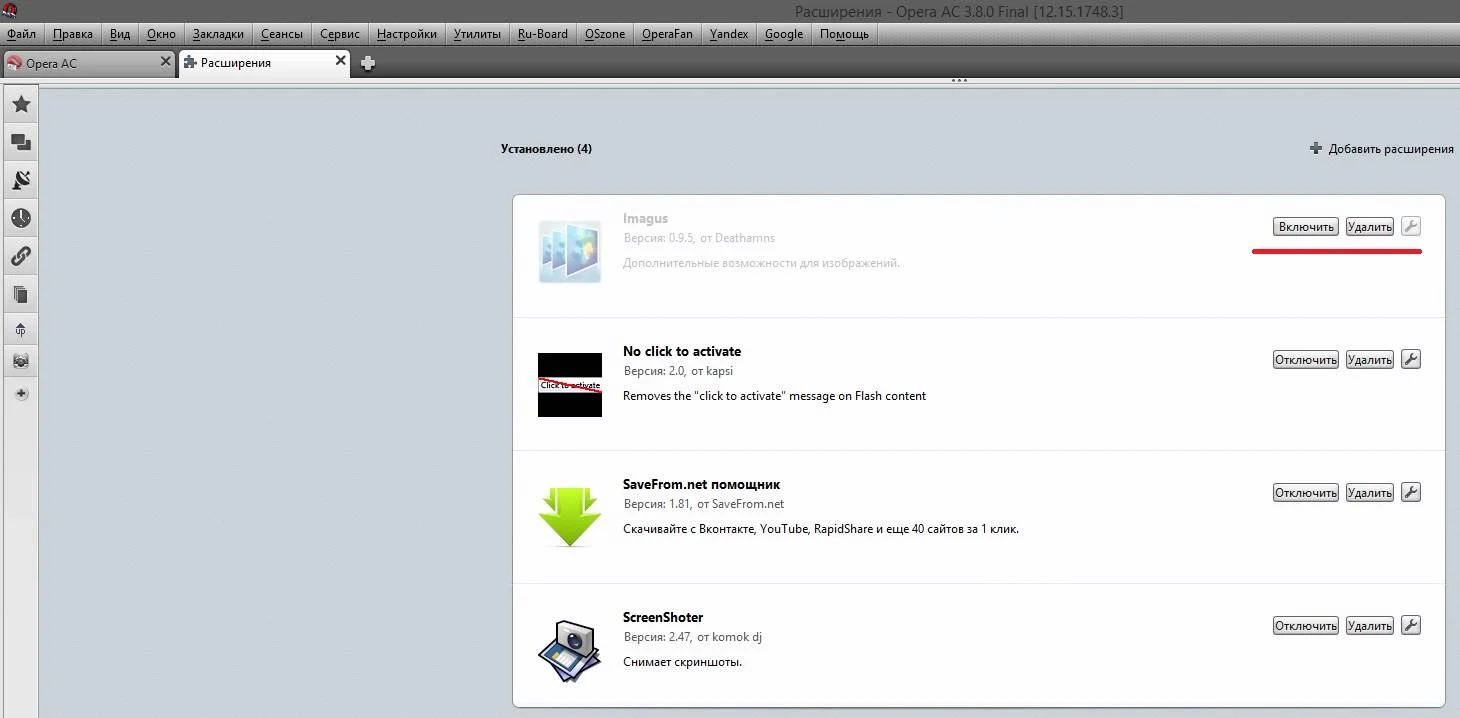Open the Ru-Board menu
Viewport: 1460px width, 718px height.
tap(543, 34)
